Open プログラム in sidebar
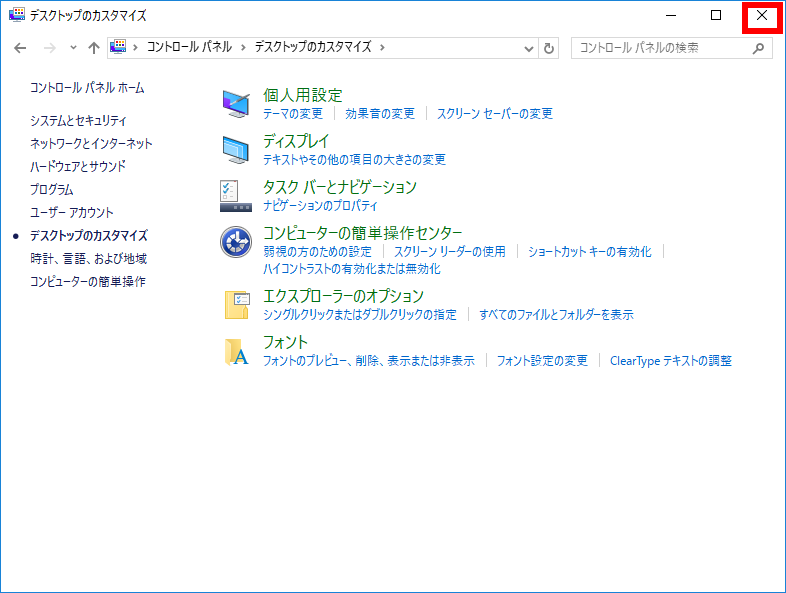 52,189
